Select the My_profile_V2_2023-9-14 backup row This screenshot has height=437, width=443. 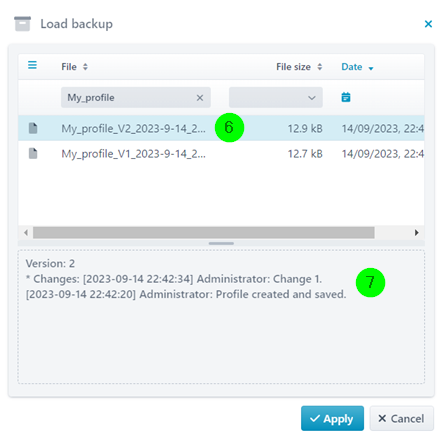tap(221, 128)
